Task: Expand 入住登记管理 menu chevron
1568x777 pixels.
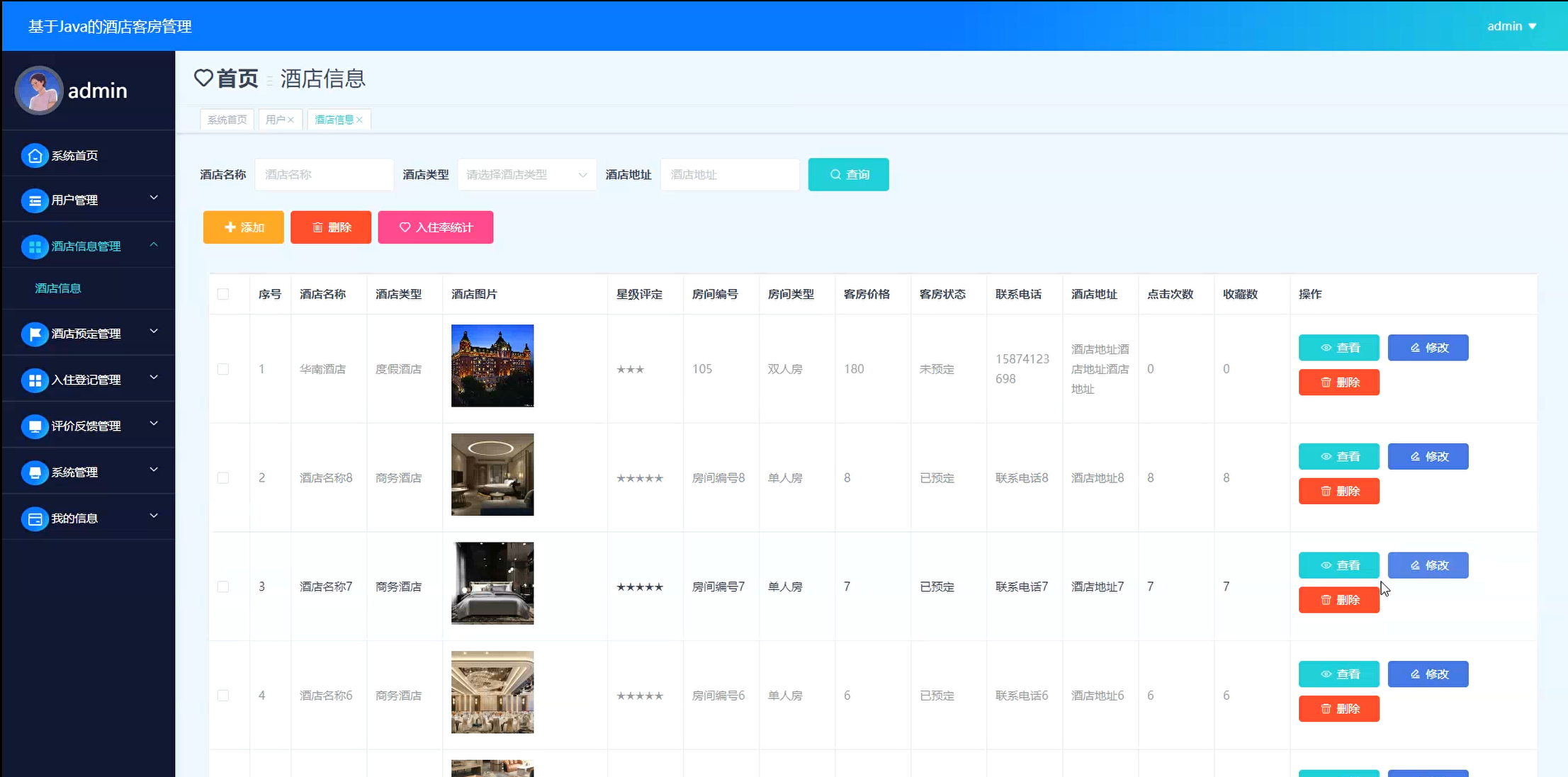Action: click(154, 377)
